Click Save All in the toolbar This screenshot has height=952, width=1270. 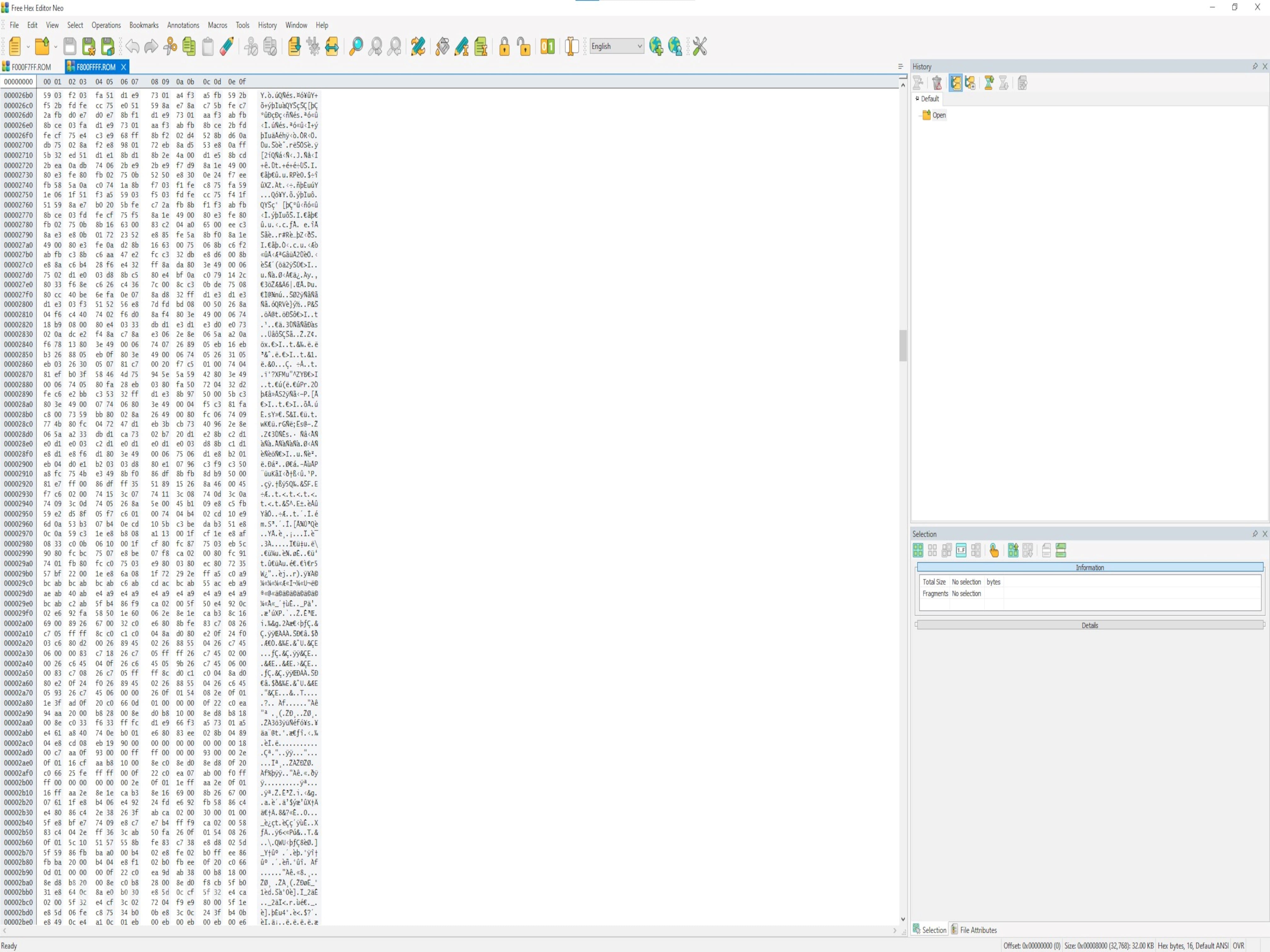(107, 47)
